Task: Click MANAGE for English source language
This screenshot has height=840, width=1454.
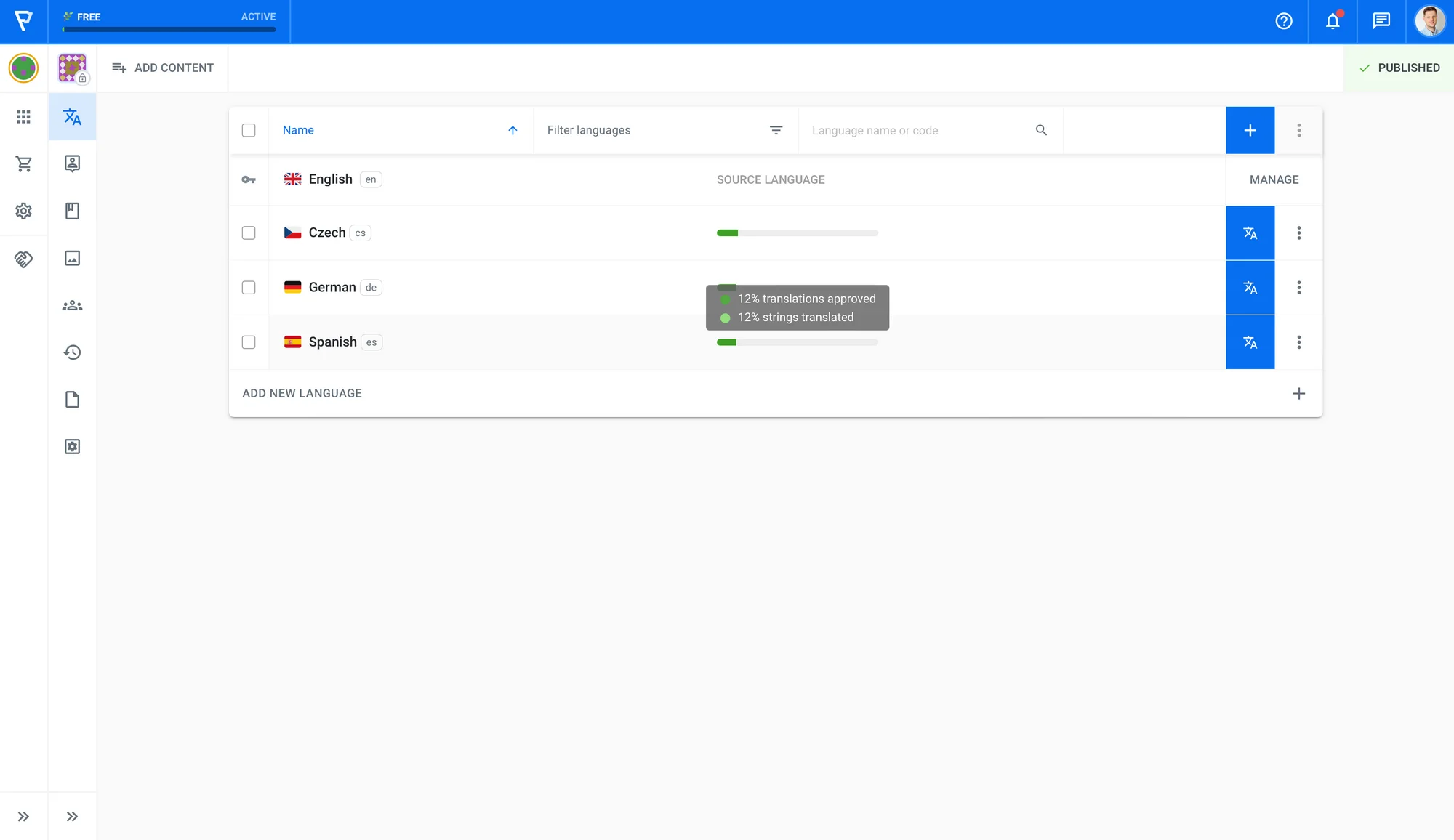Action: 1274,179
